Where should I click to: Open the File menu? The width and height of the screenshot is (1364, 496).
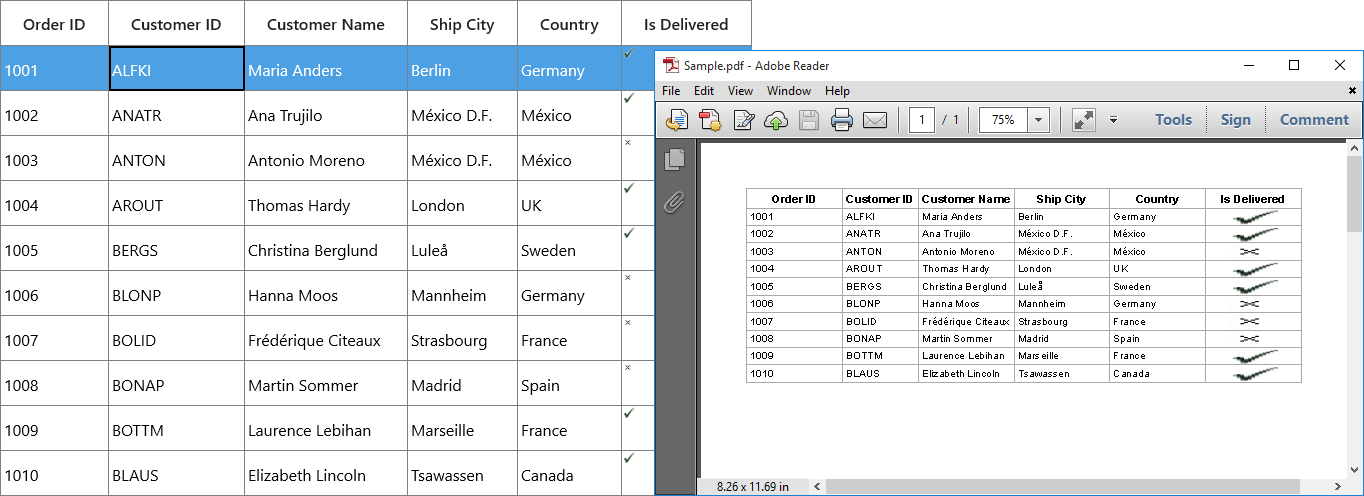[x=672, y=91]
